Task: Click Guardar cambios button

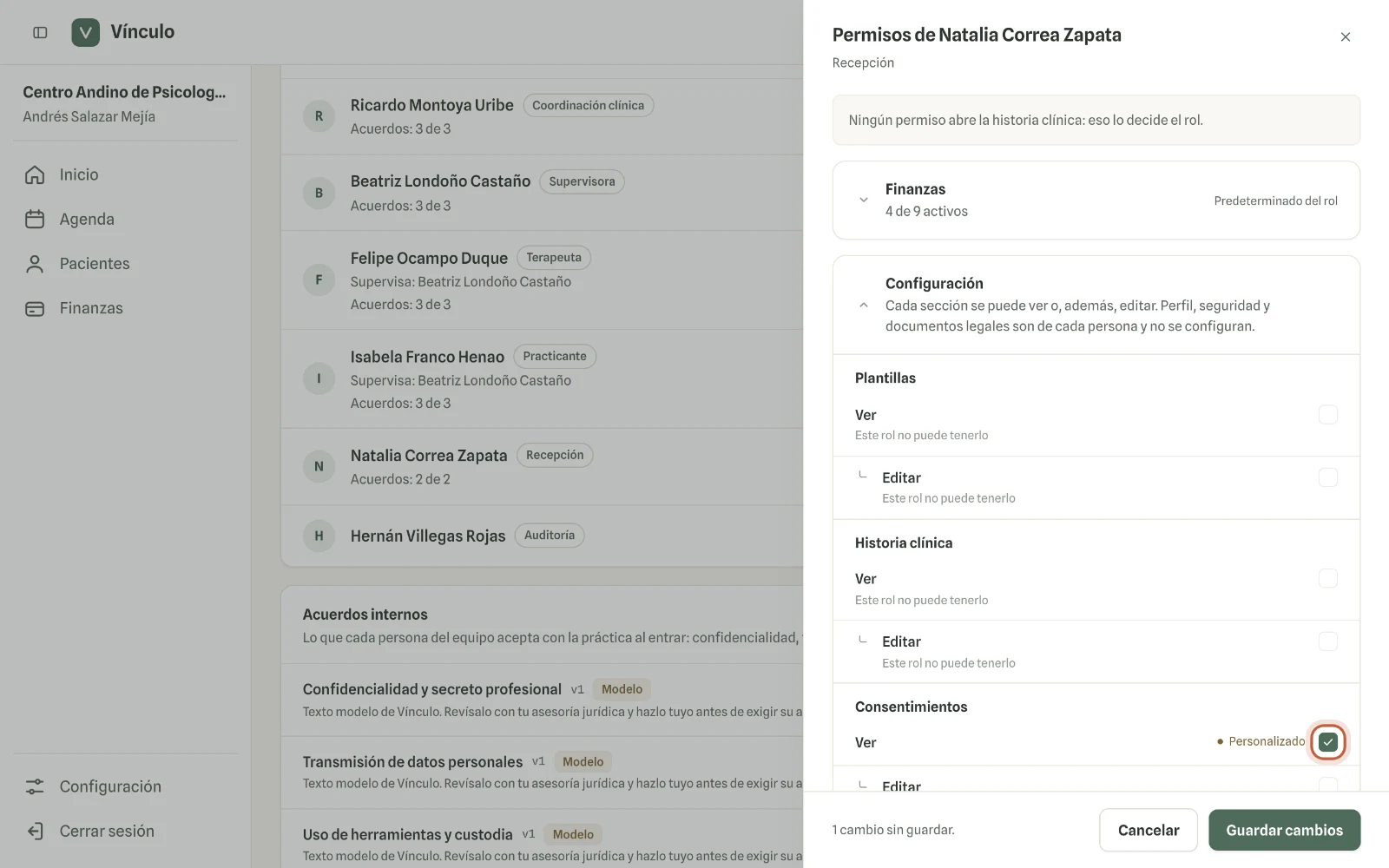Action: [x=1284, y=830]
